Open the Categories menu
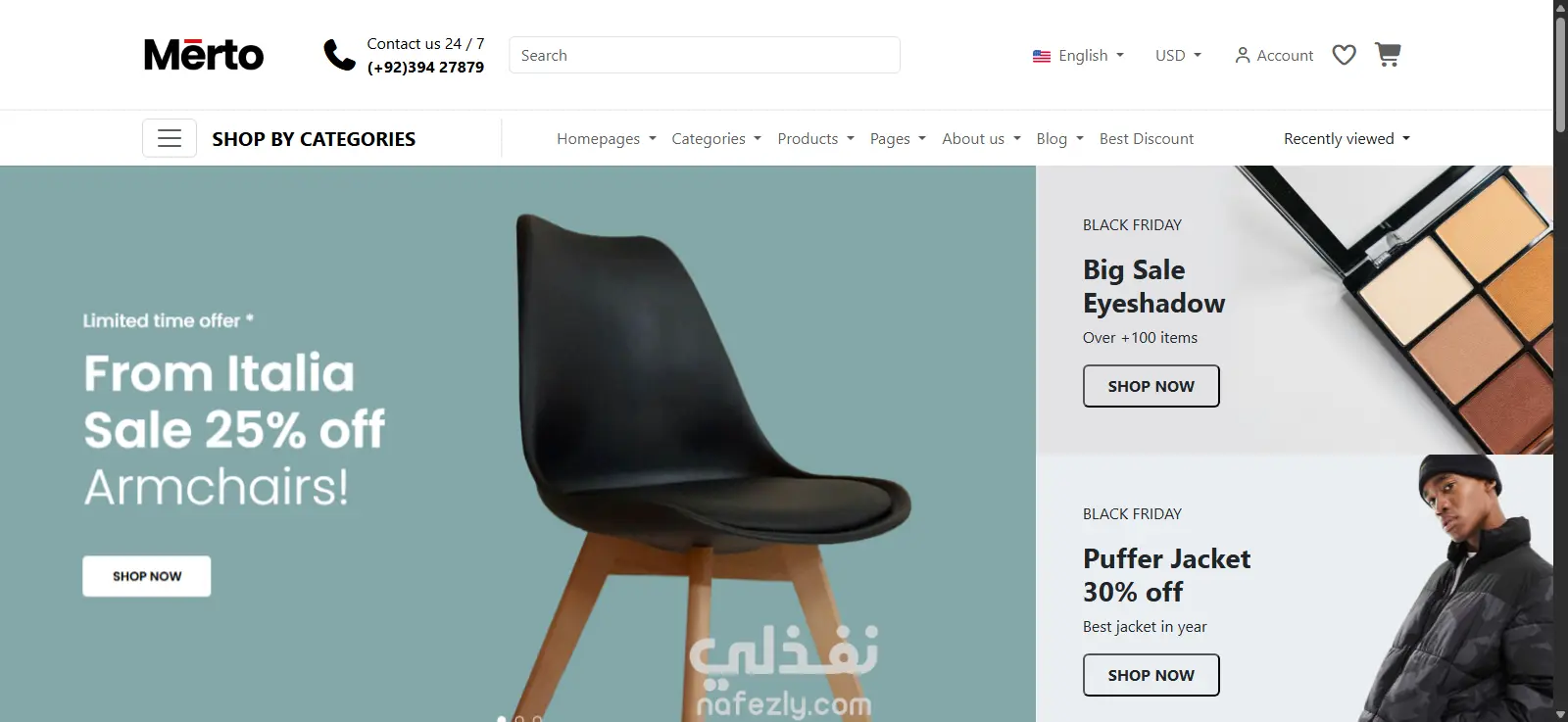The width and height of the screenshot is (1568, 722). pos(716,139)
